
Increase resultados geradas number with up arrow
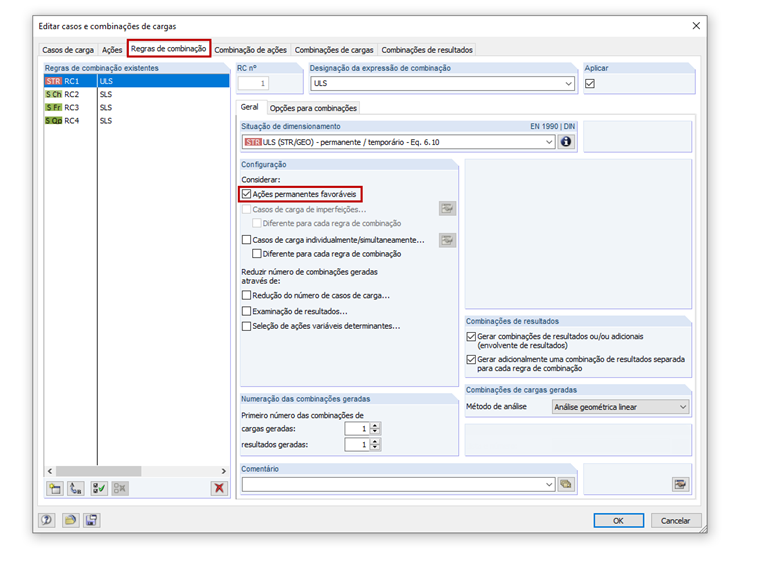[x=375, y=442]
